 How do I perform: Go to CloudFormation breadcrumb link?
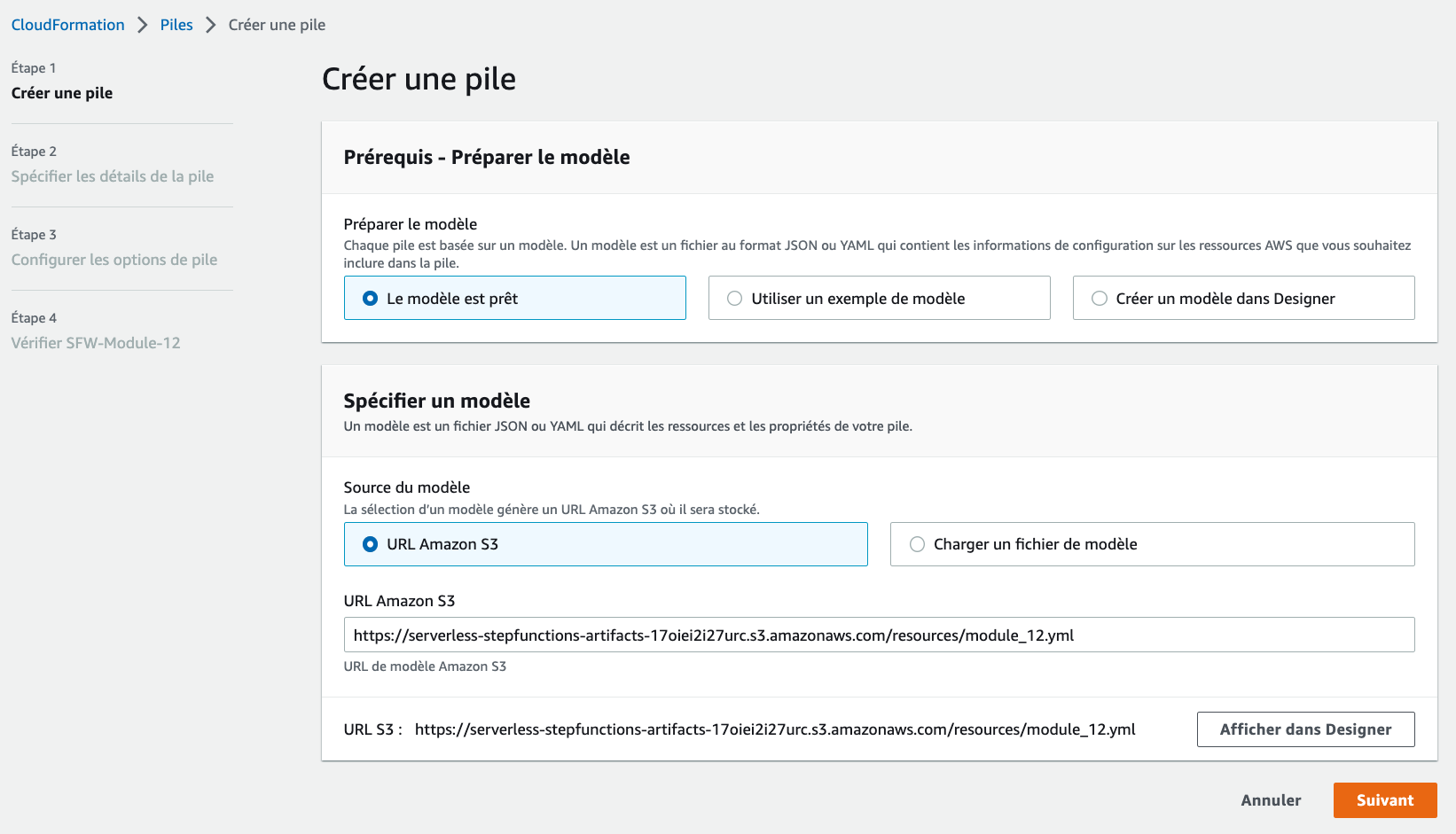coord(68,25)
